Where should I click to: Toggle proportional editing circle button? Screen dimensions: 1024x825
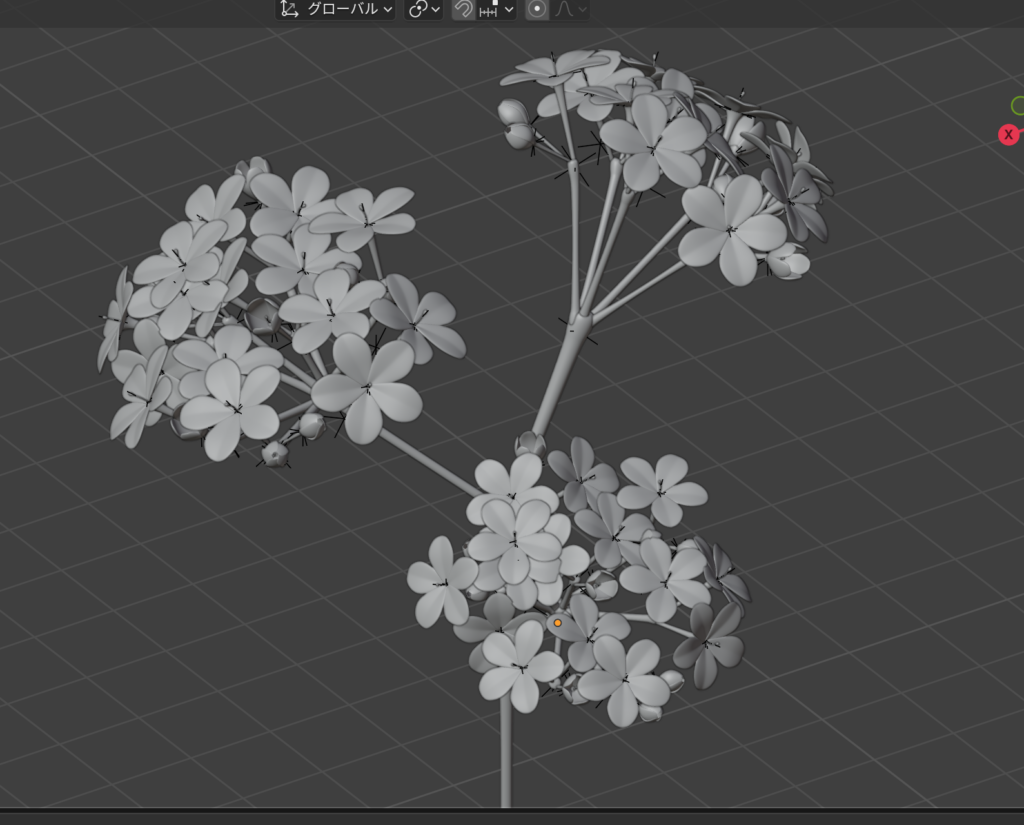coord(537,9)
